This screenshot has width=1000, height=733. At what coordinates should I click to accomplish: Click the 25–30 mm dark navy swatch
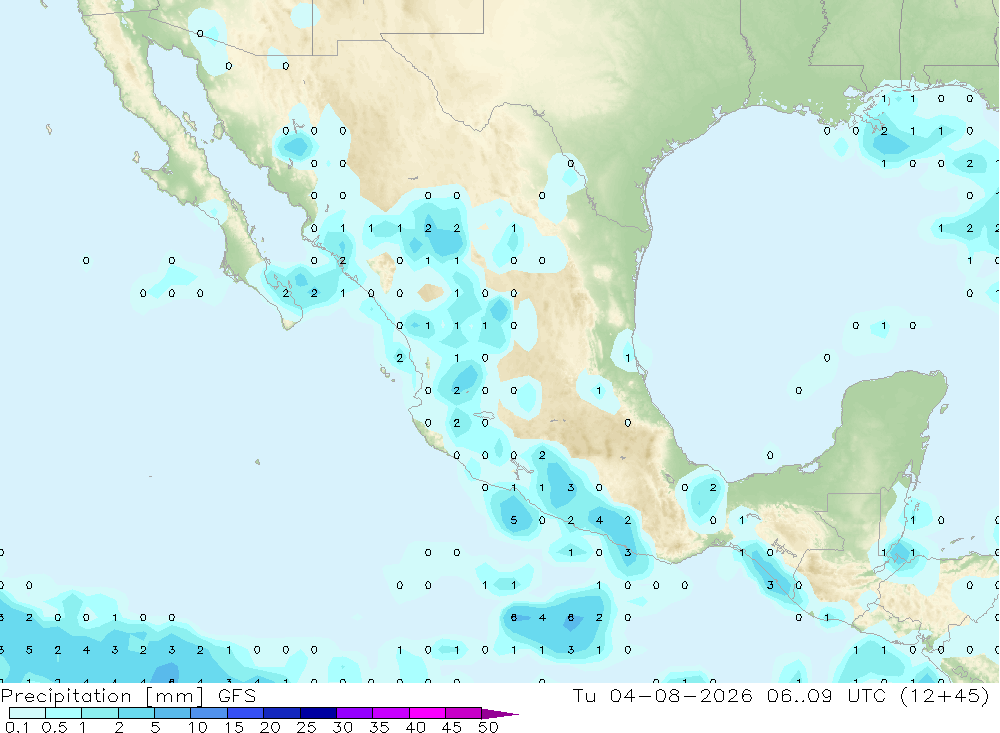point(318,713)
